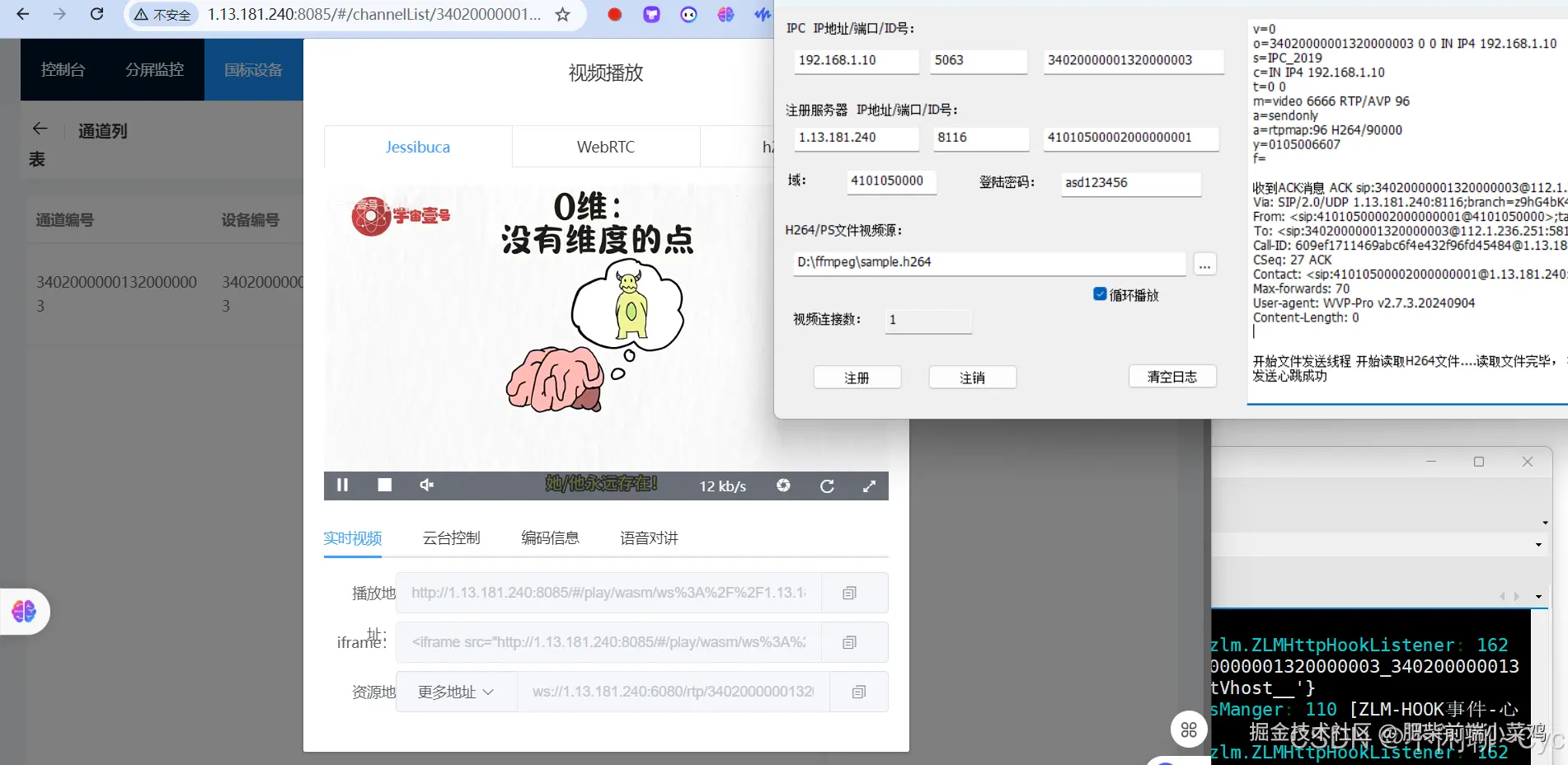
Task: Click the m=video 6666 RTP/AVP log line
Action: (x=1331, y=101)
